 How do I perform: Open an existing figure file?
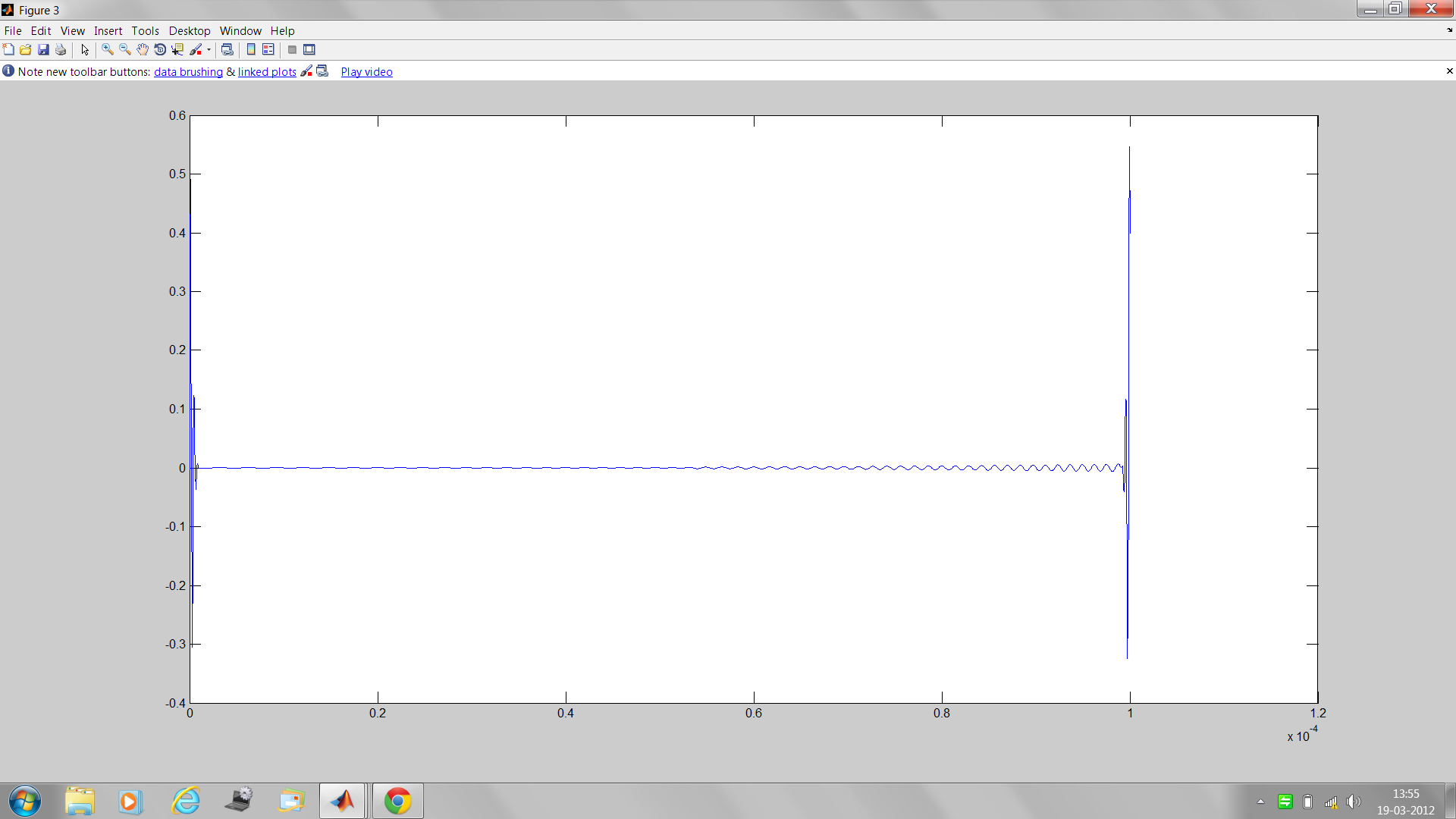pos(26,49)
